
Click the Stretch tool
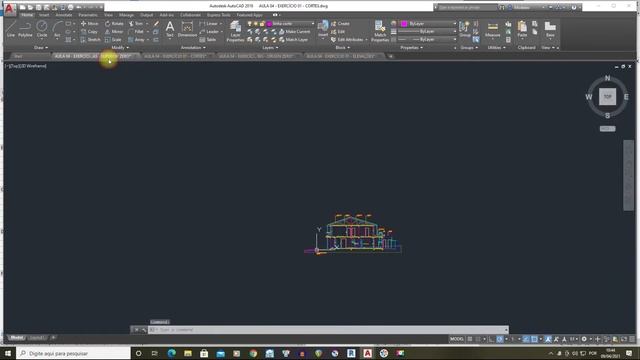[x=90, y=40]
